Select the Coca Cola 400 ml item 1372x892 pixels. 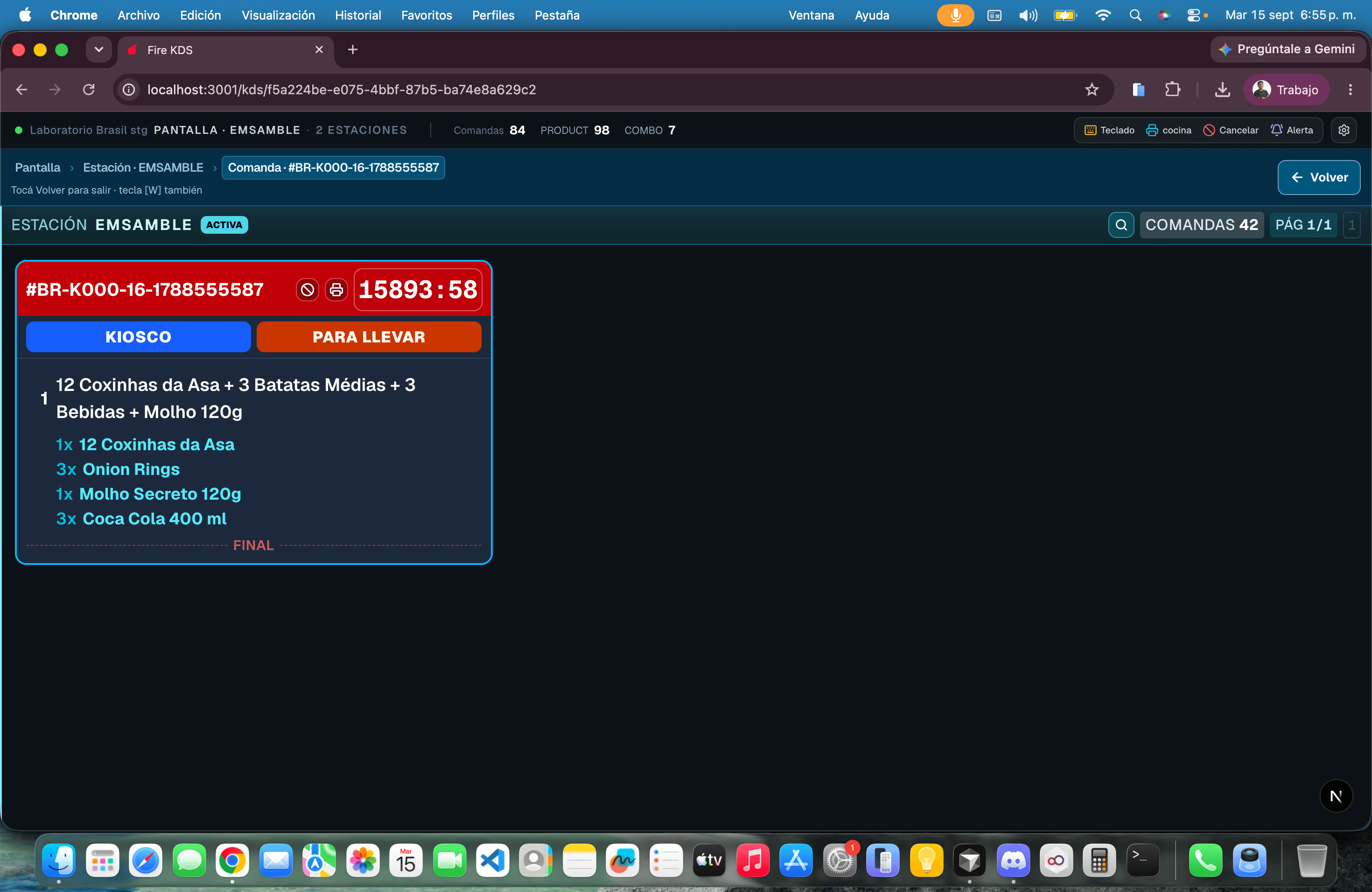click(141, 519)
